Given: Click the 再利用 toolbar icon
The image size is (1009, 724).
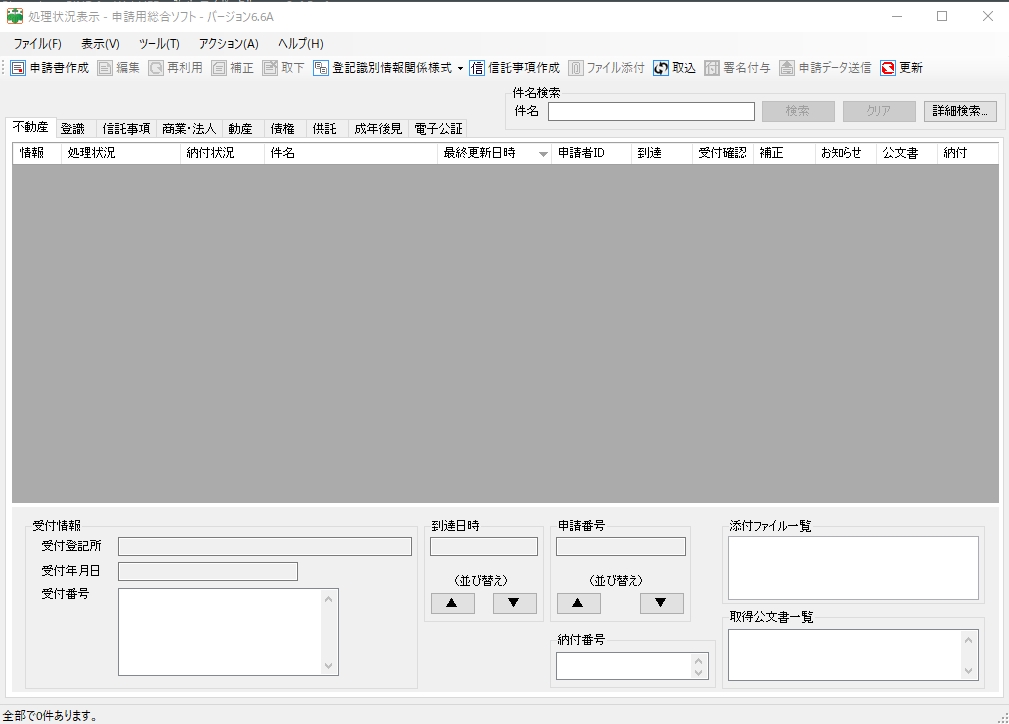Looking at the screenshot, I should 156,68.
